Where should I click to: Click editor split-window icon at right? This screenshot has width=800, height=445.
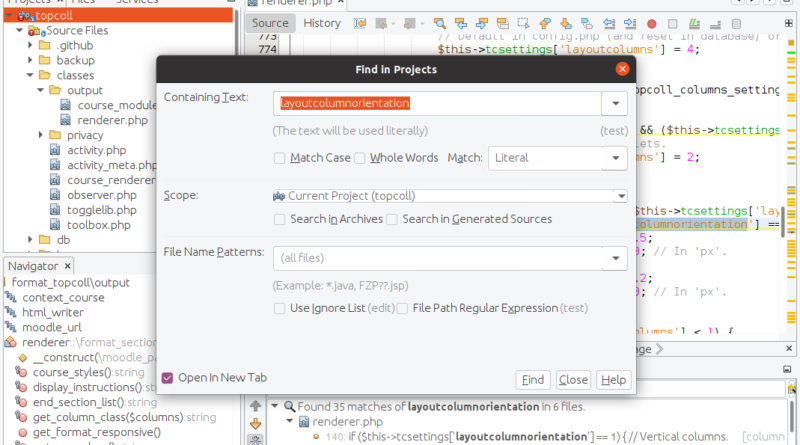click(x=789, y=23)
